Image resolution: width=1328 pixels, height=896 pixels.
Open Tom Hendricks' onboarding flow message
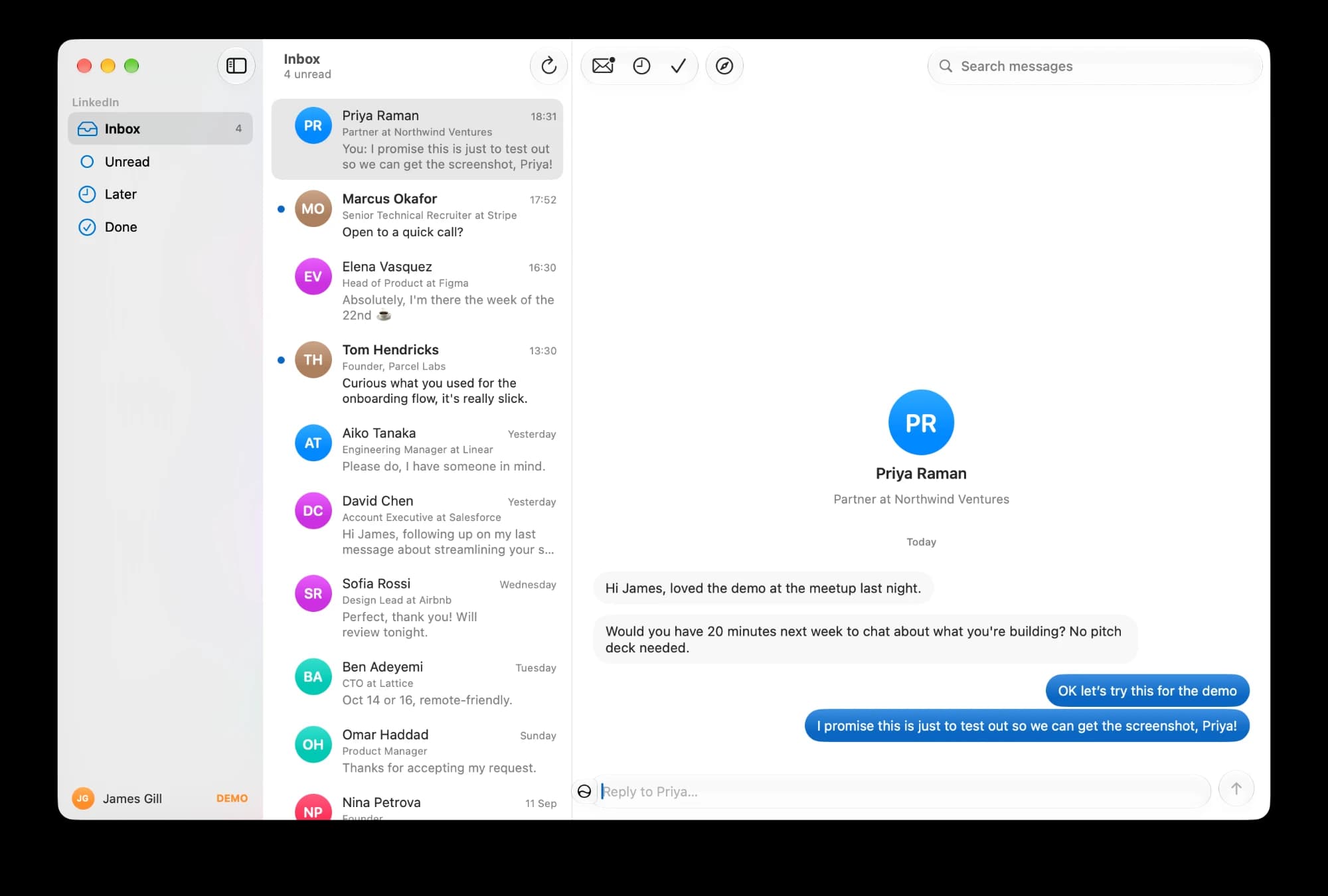coord(417,374)
